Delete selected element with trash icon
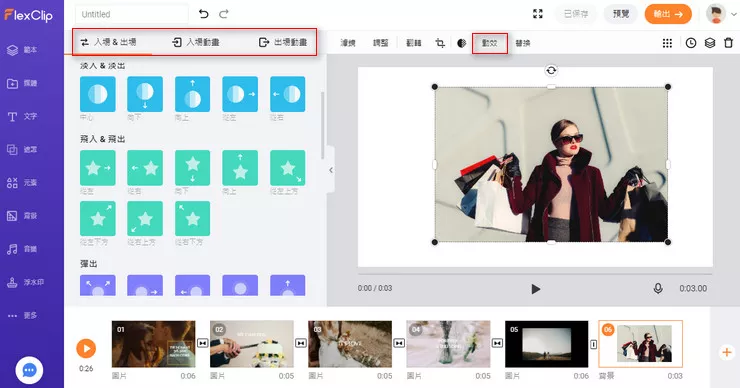 pyautogui.click(x=729, y=43)
